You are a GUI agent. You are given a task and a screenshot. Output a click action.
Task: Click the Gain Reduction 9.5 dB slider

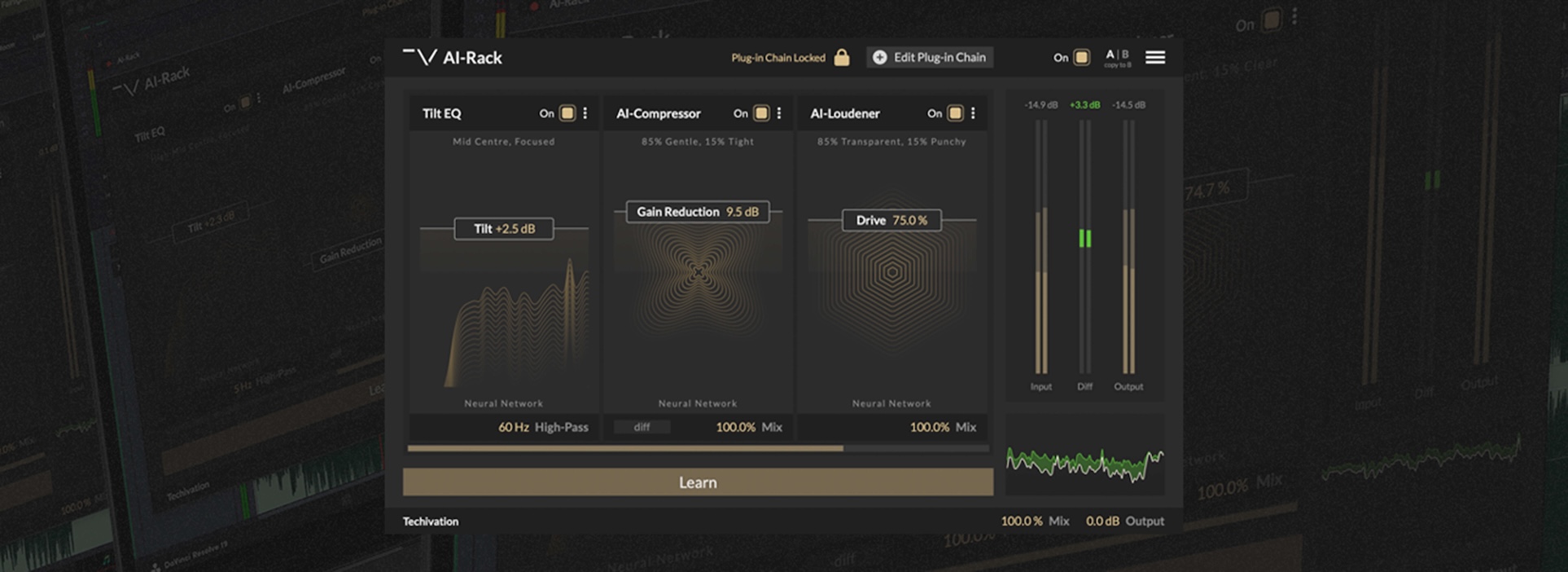(x=698, y=212)
